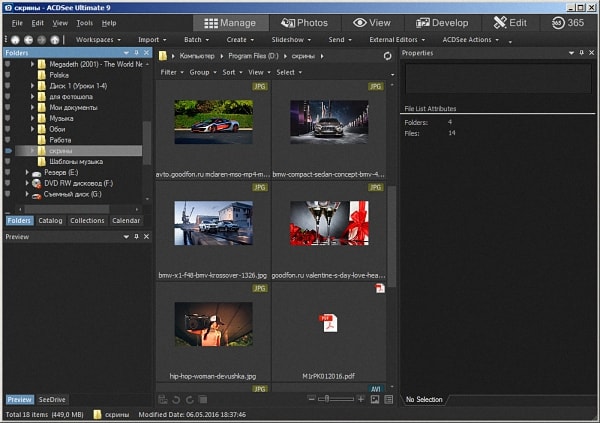Expand the Резерв (E:) drive node
600x423 pixels.
26,173
